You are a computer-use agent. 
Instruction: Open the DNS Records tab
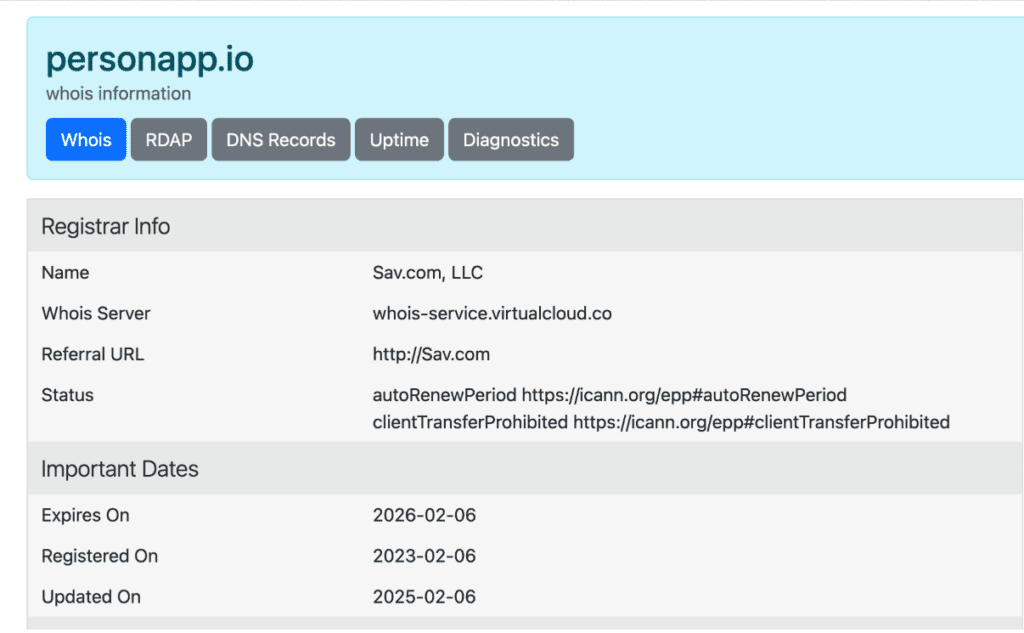[281, 140]
